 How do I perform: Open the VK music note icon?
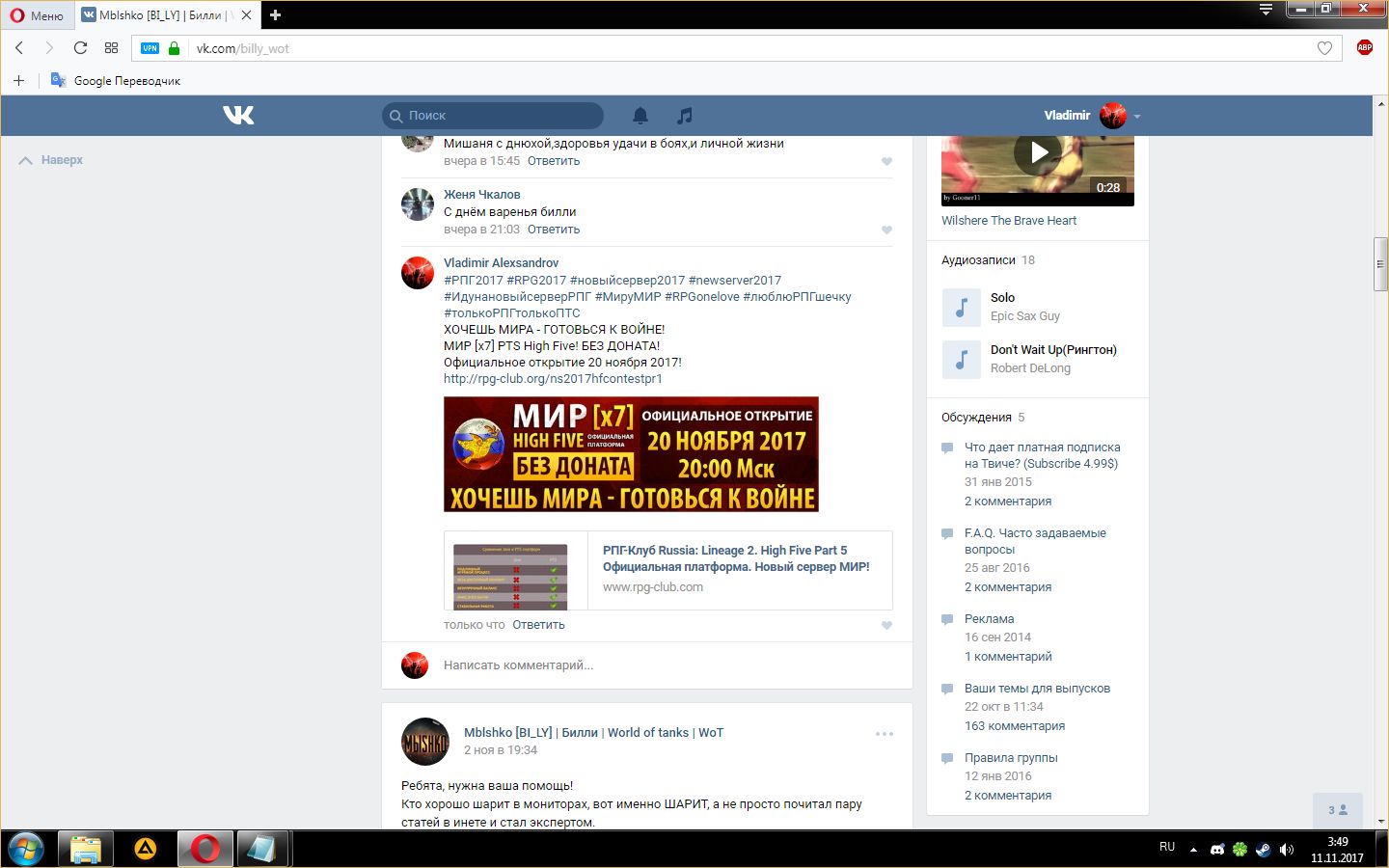684,116
